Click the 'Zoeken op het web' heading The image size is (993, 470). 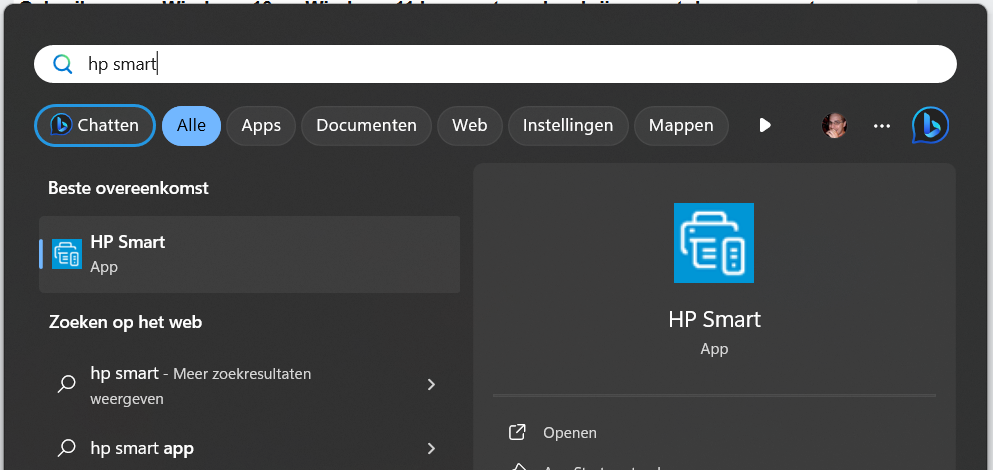click(x=125, y=322)
